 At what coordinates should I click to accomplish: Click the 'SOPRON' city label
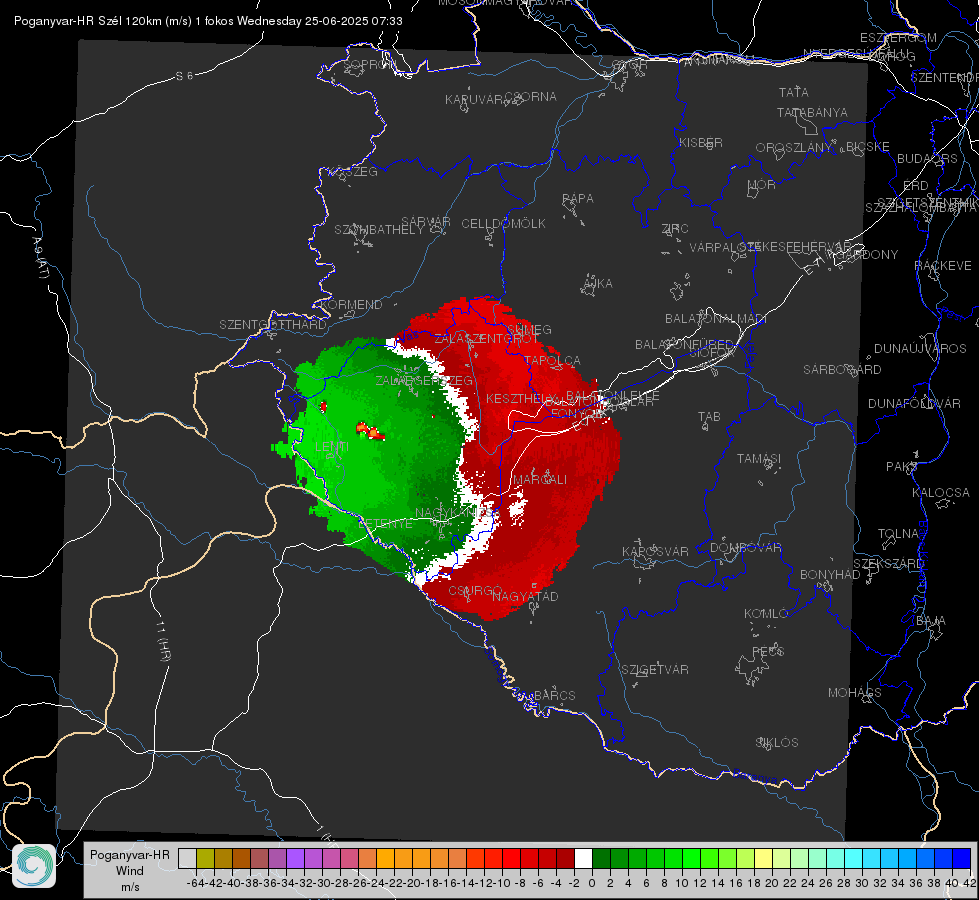pyautogui.click(x=369, y=64)
